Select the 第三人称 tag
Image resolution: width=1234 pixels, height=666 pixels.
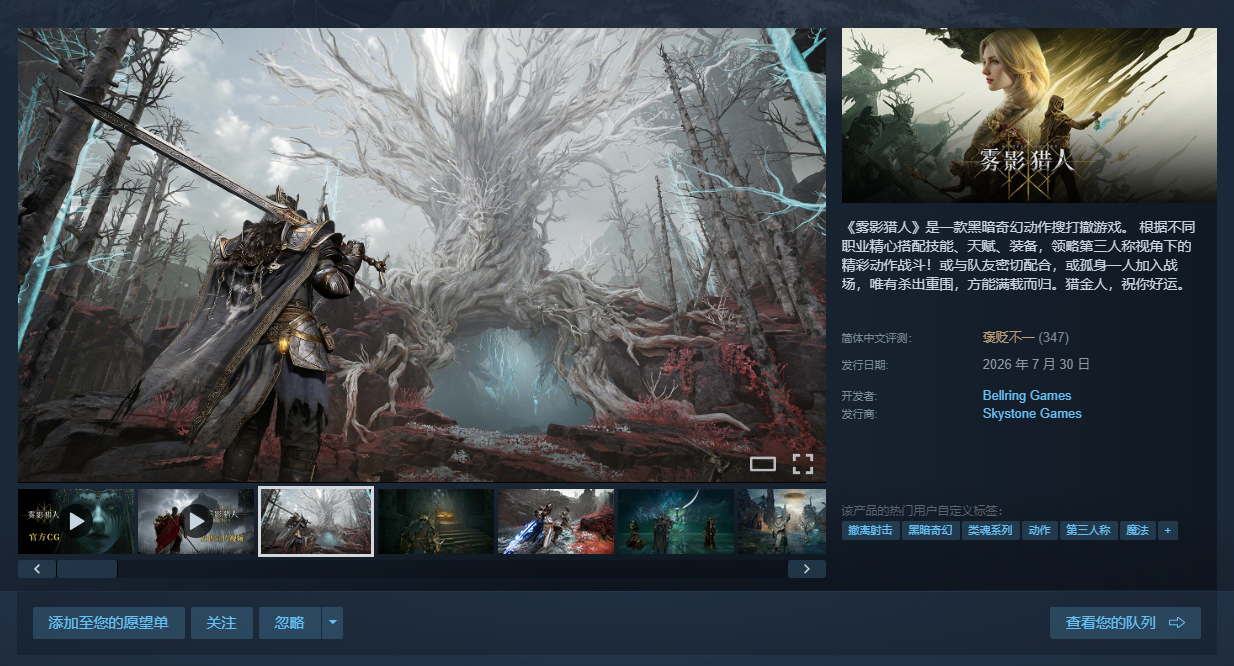point(1088,530)
